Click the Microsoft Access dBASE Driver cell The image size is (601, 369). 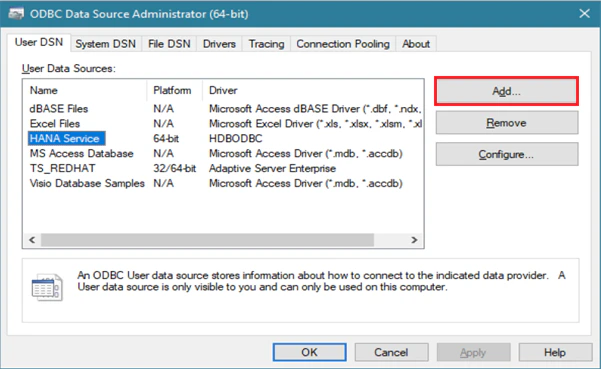(315, 108)
